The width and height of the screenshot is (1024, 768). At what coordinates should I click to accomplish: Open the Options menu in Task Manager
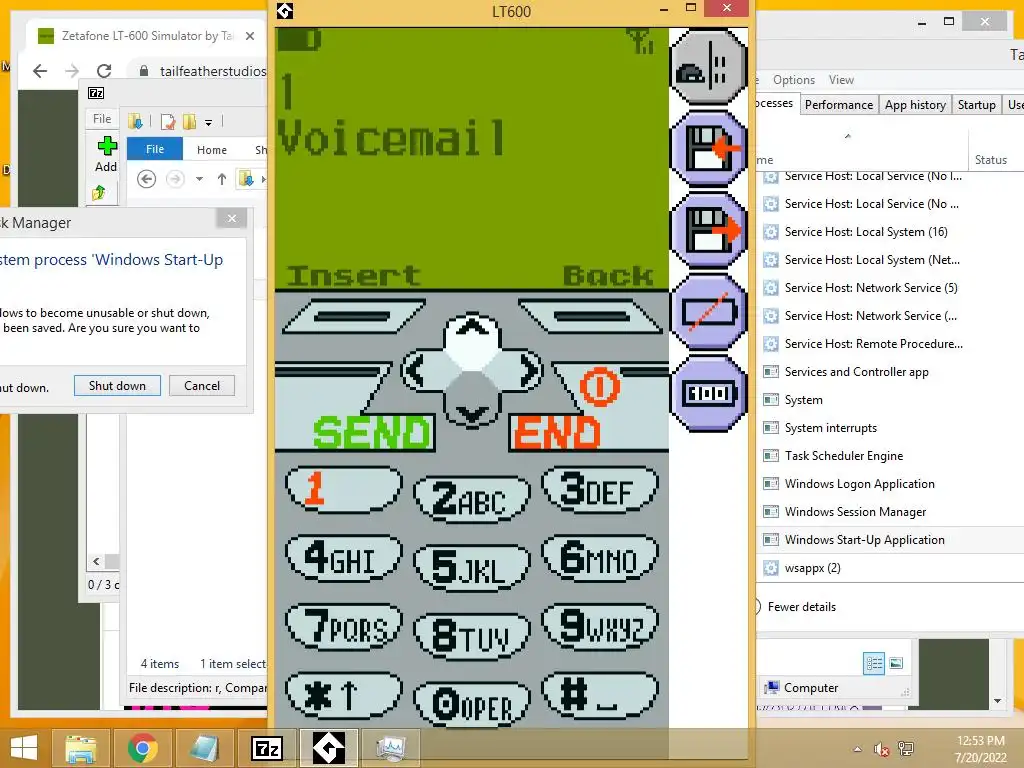pyautogui.click(x=793, y=80)
